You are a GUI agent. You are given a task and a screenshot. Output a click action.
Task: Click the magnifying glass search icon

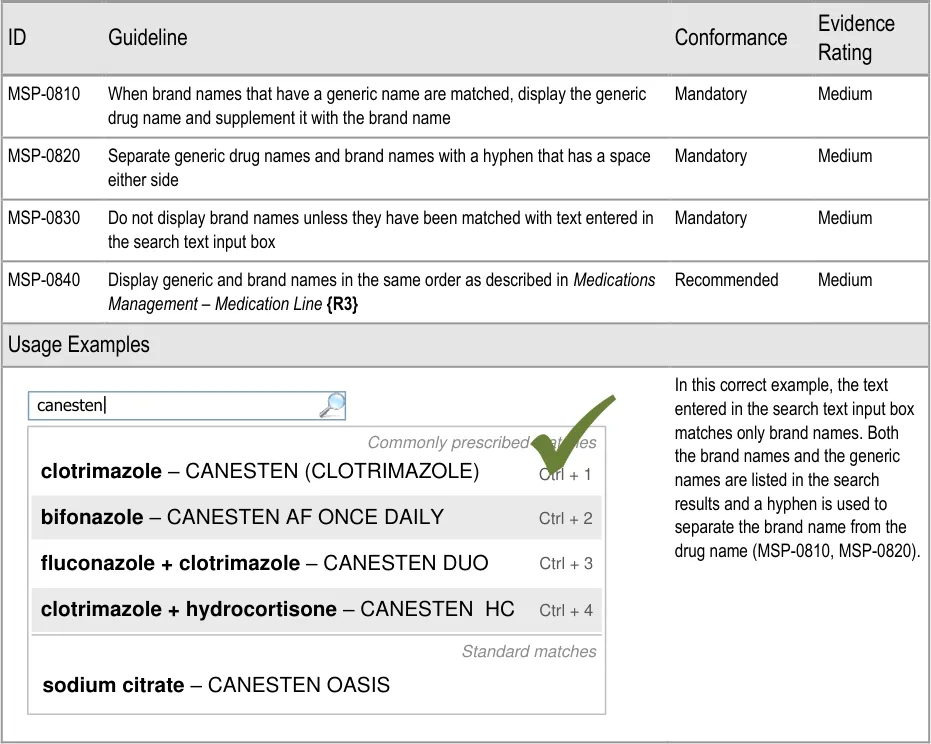[x=332, y=405]
